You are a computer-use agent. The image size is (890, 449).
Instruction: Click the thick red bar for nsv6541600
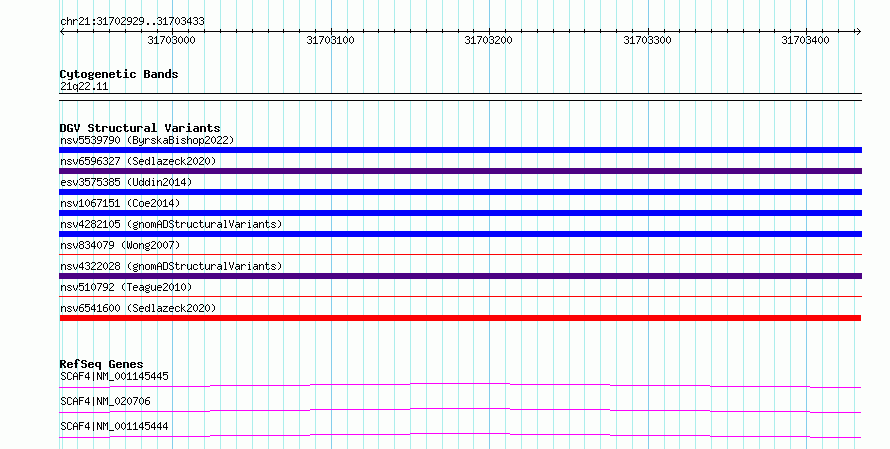coord(460,318)
